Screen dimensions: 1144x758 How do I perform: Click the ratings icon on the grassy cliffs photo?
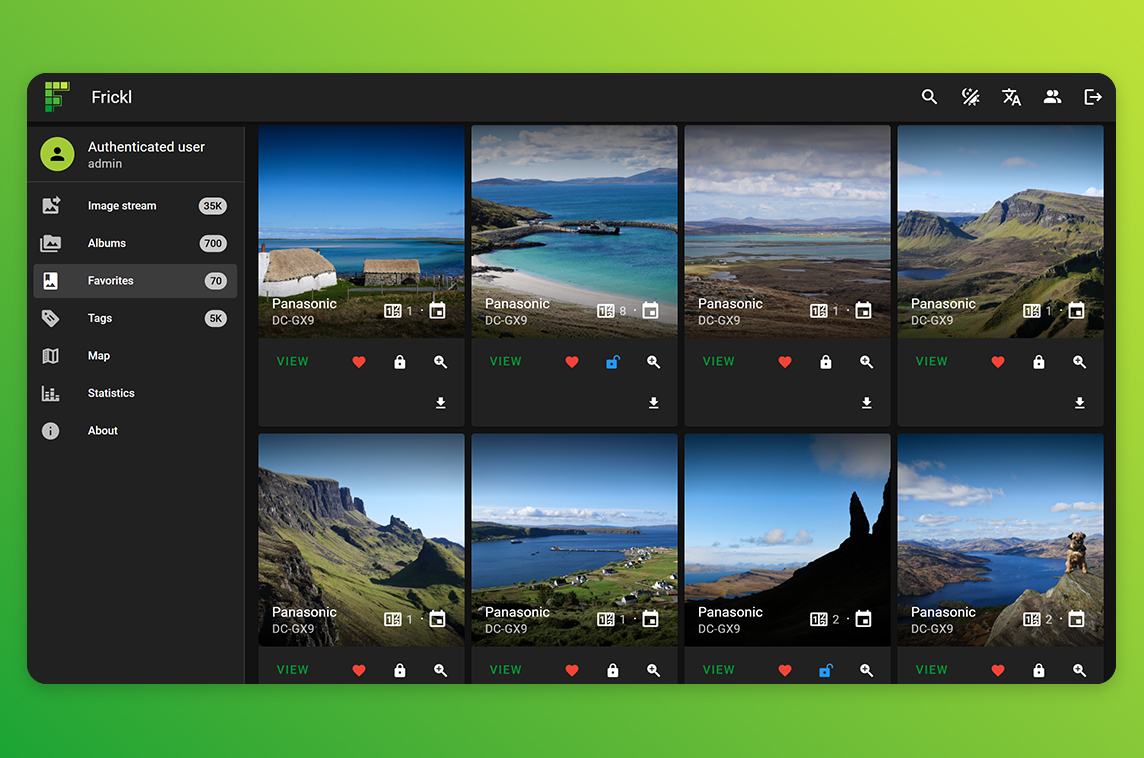[393, 620]
